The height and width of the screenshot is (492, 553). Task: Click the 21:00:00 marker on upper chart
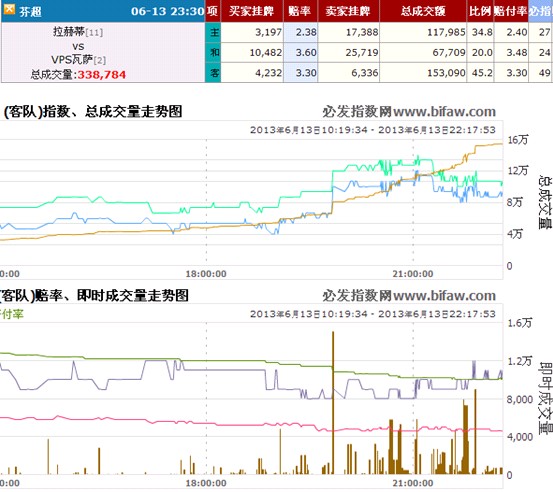413,274
